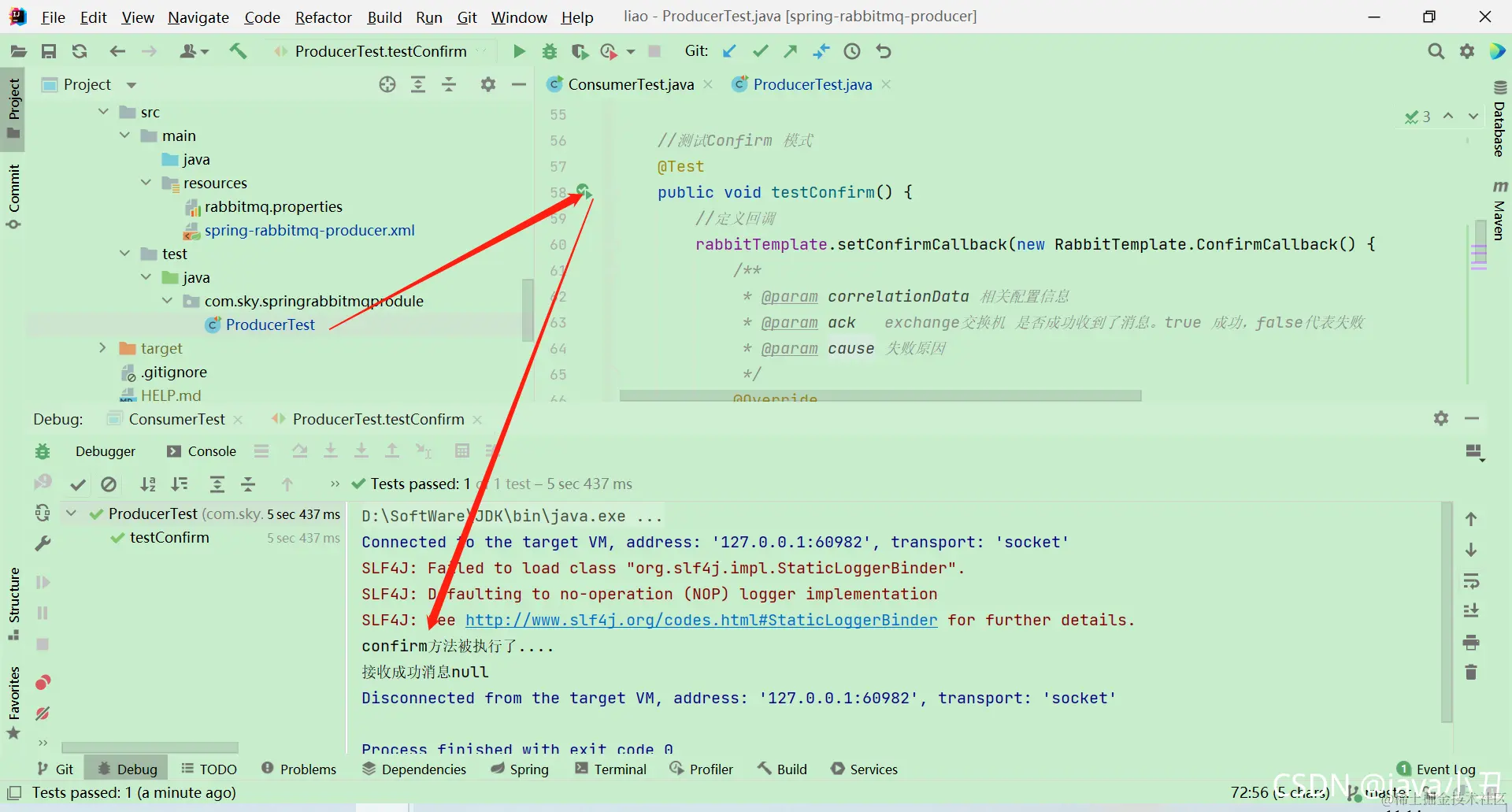
Task: Select spring-rabbitmq-producer.xml in project tree
Action: coord(309,230)
